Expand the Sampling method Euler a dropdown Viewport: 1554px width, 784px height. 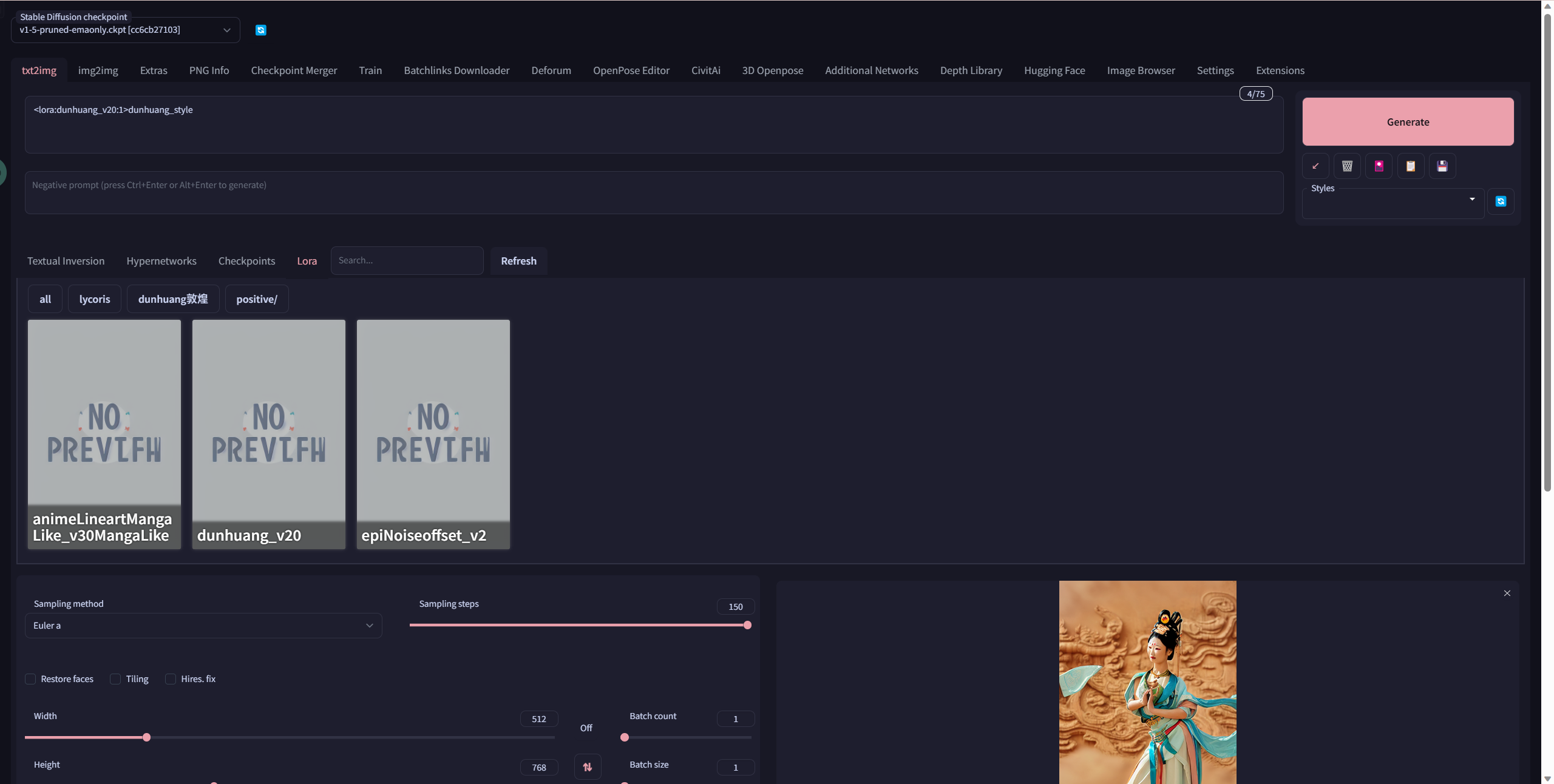(x=203, y=626)
